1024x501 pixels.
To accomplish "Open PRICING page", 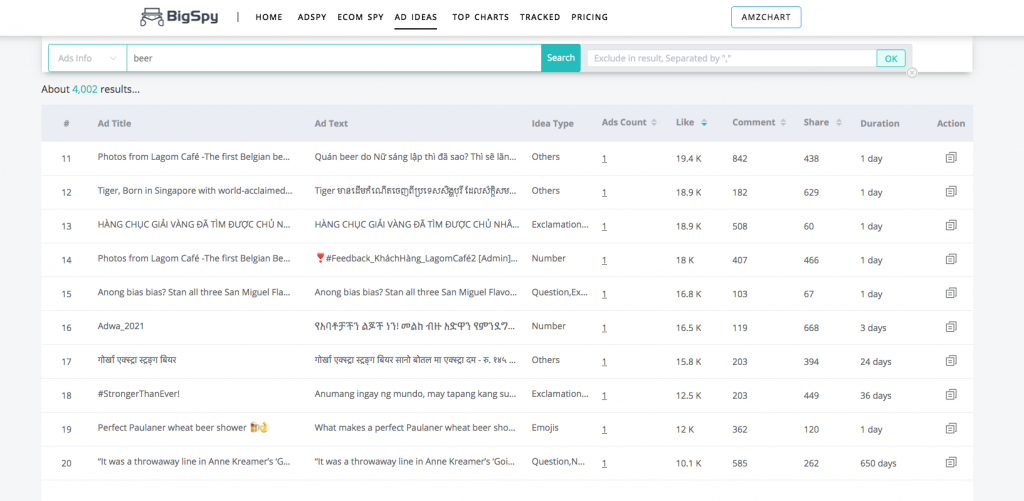I will pos(590,17).
